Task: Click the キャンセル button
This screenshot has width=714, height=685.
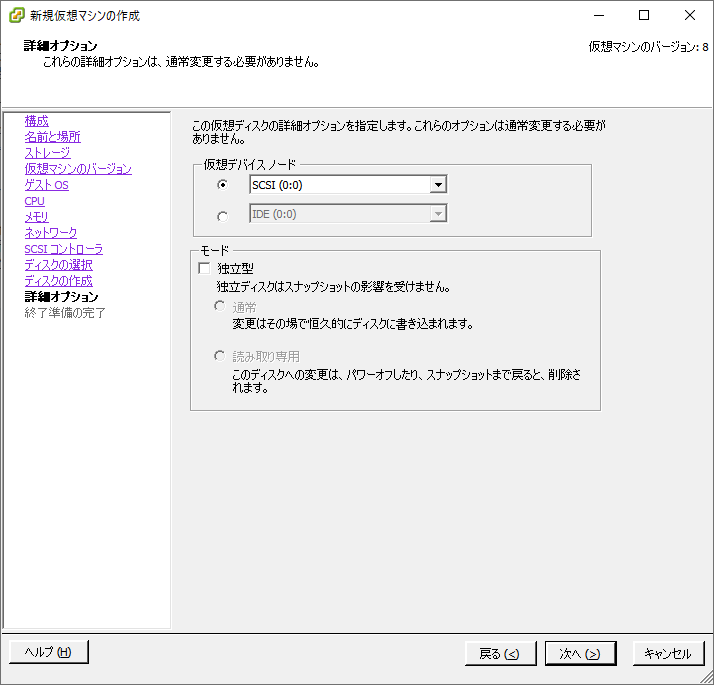Action: click(668, 654)
